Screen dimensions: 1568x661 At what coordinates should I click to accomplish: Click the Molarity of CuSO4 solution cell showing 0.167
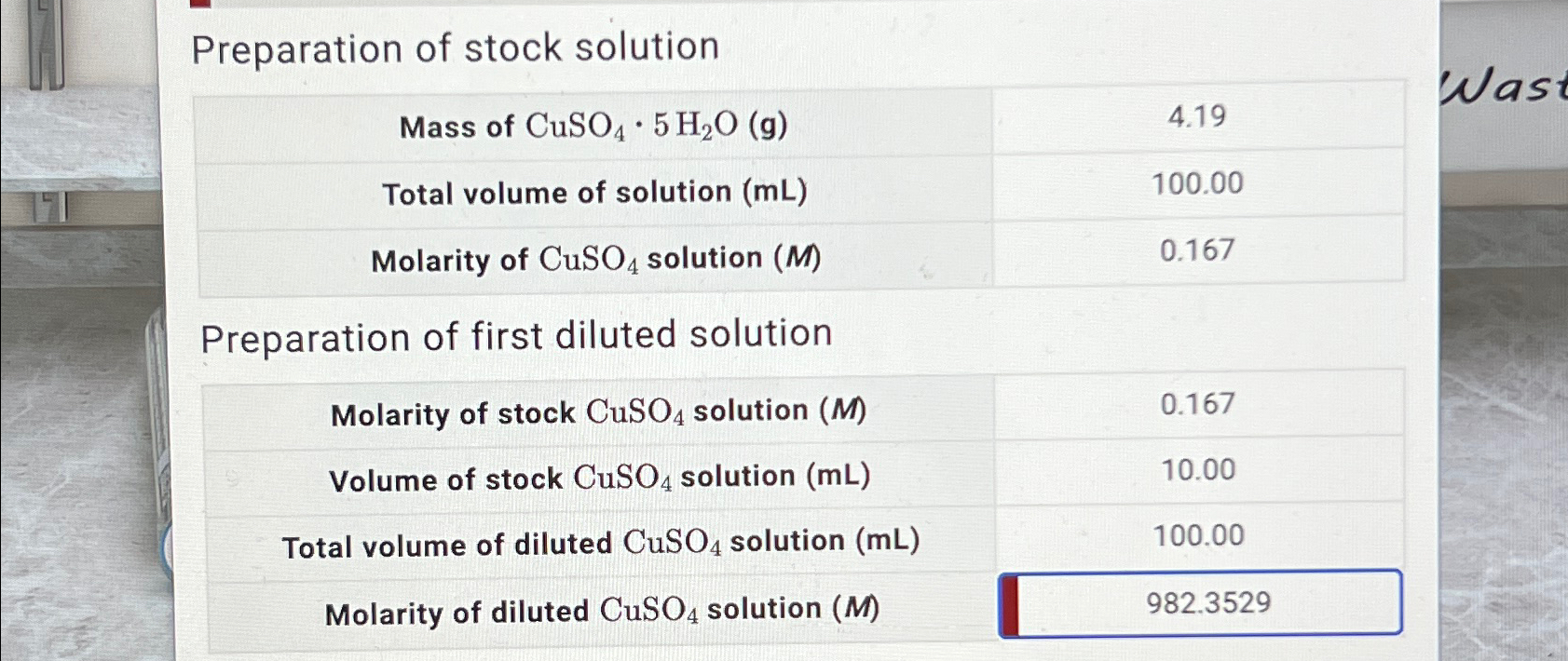point(1198,250)
